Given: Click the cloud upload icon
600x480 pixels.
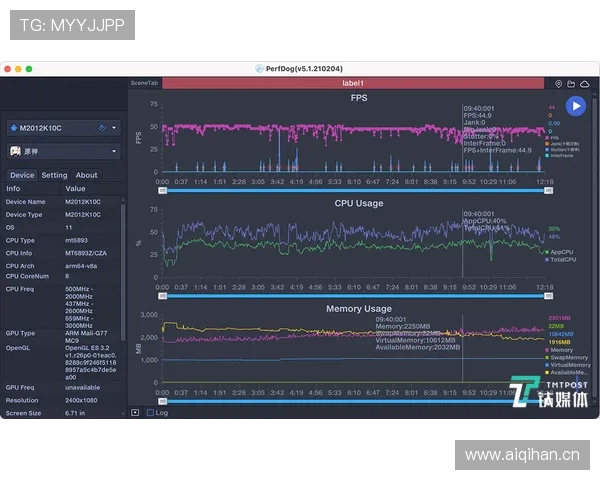Looking at the screenshot, I should 583,84.
